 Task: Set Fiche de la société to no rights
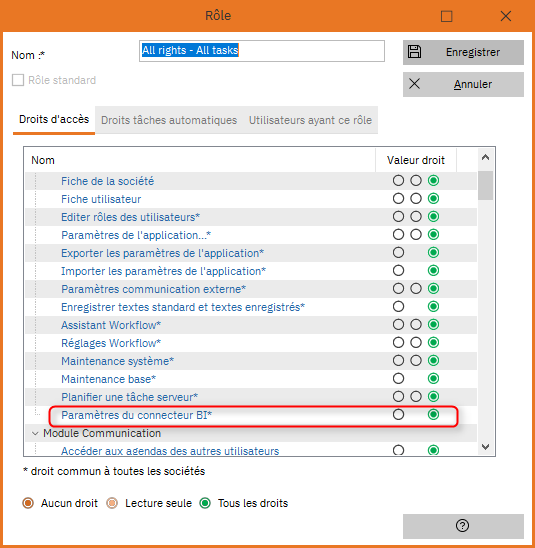tap(398, 181)
